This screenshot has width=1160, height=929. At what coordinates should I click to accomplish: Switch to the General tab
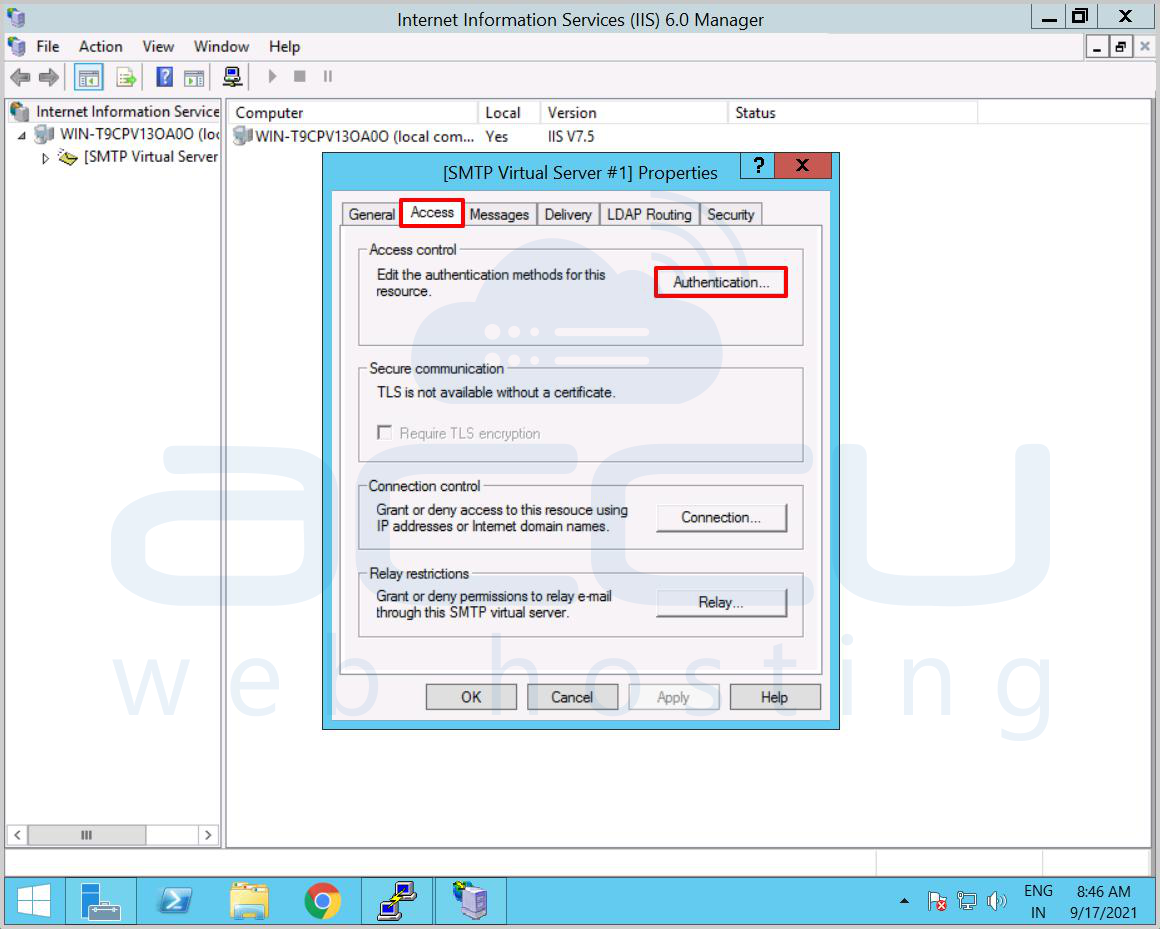(x=371, y=214)
